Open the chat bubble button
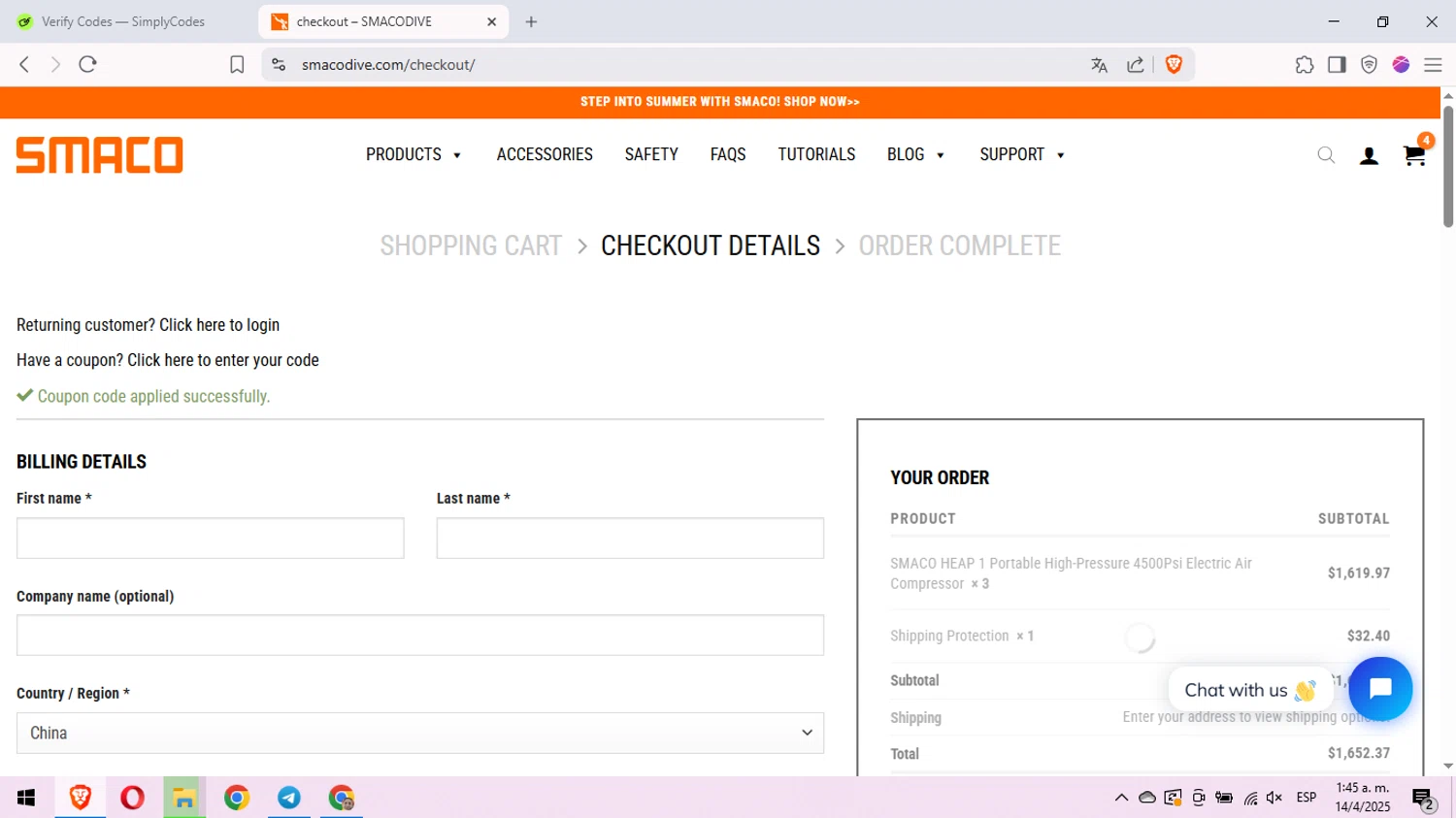This screenshot has width=1456, height=818. pos(1380,689)
